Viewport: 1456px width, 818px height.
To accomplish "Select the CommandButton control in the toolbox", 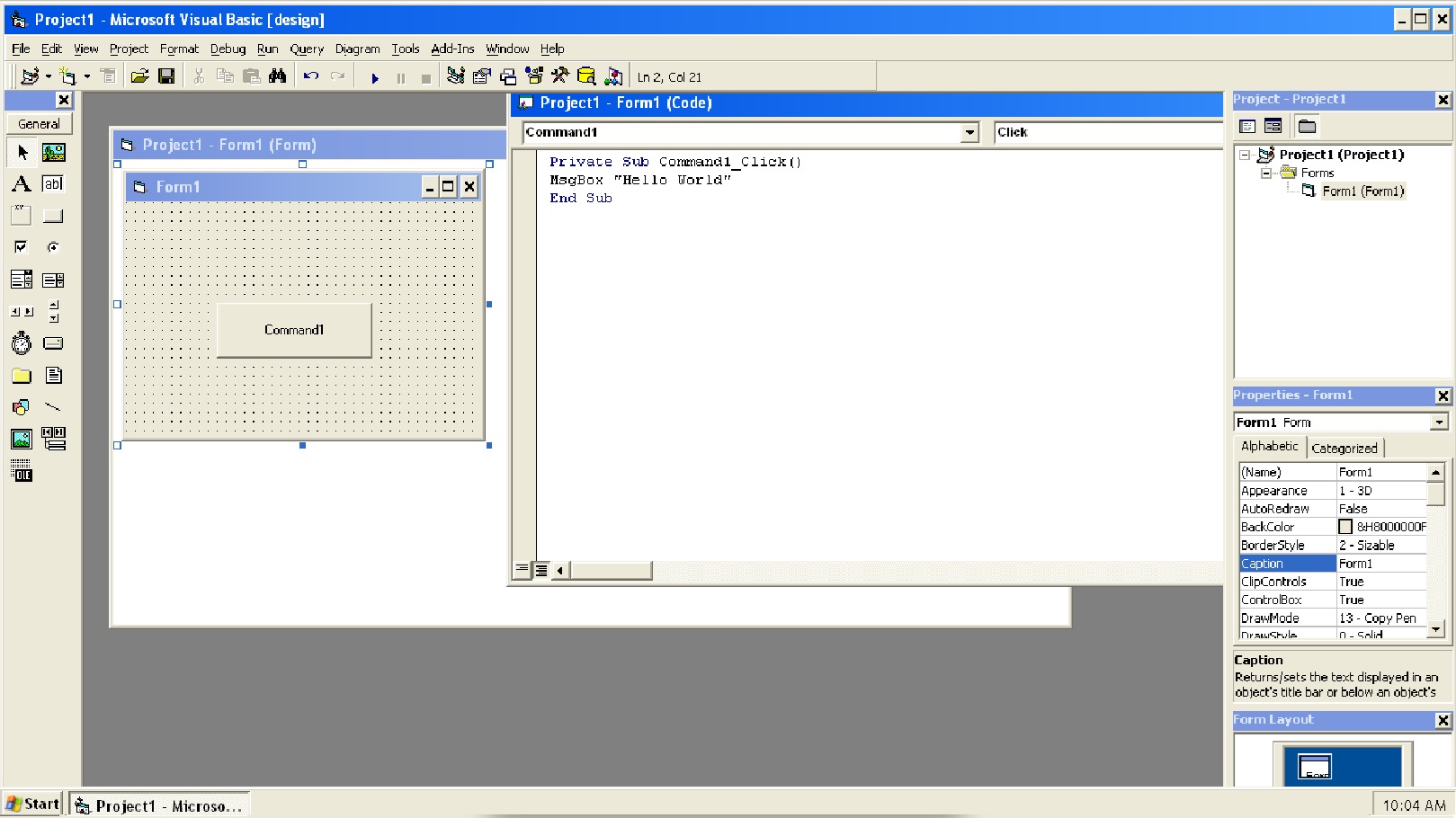I will (54, 216).
